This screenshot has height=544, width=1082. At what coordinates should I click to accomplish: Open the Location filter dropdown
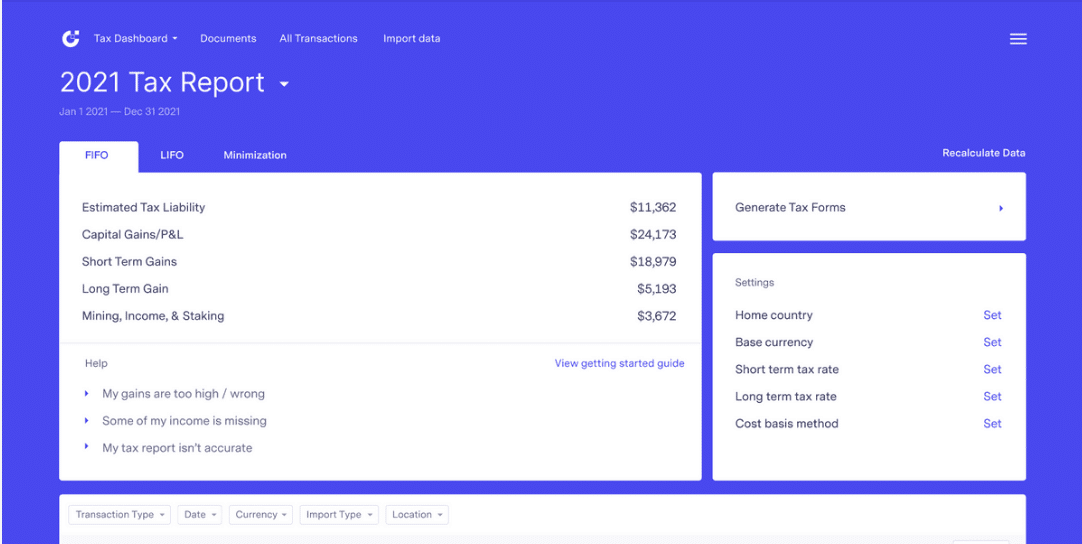pyautogui.click(x=417, y=515)
